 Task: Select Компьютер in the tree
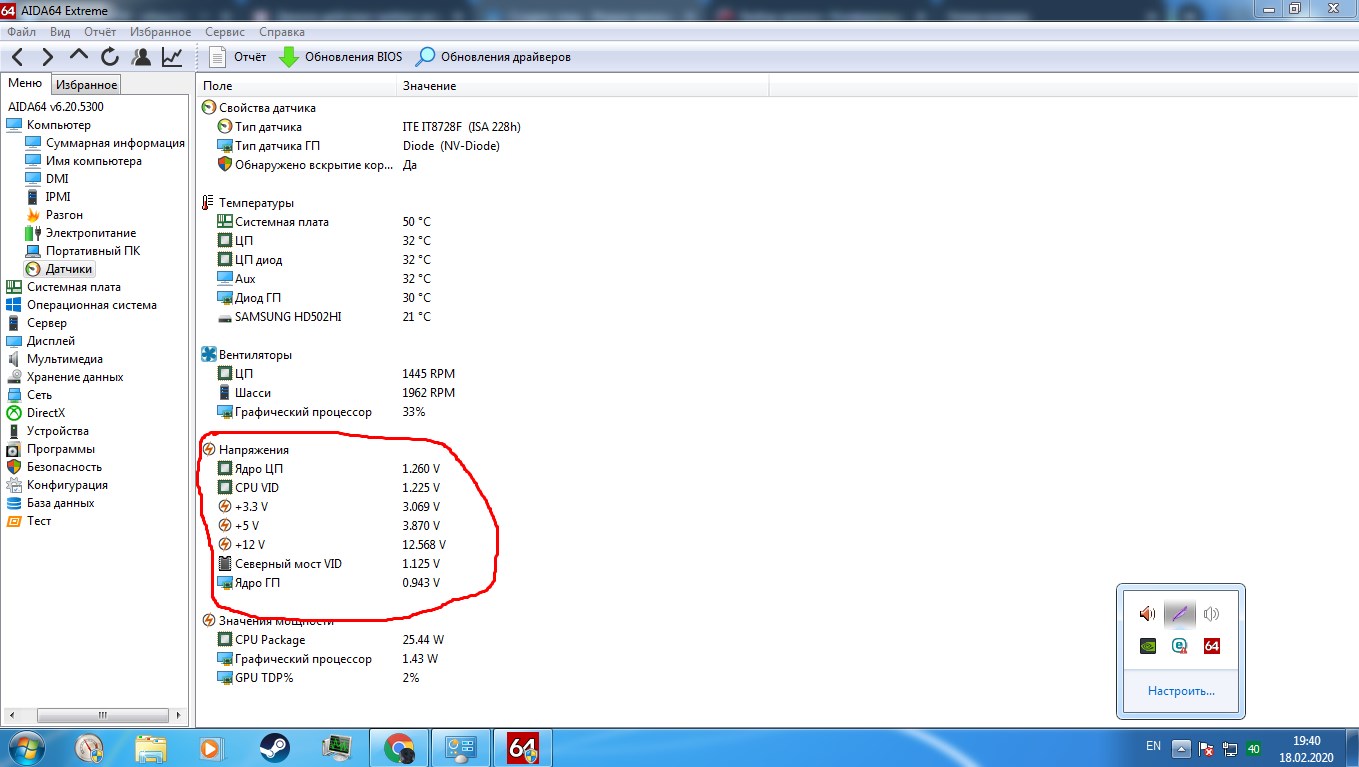49,125
